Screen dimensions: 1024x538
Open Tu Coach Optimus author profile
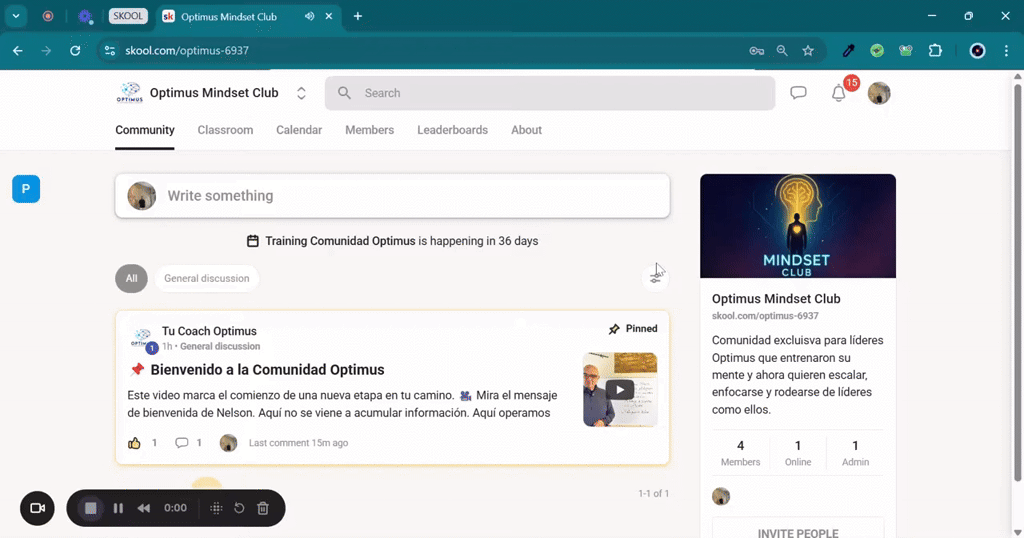point(209,331)
